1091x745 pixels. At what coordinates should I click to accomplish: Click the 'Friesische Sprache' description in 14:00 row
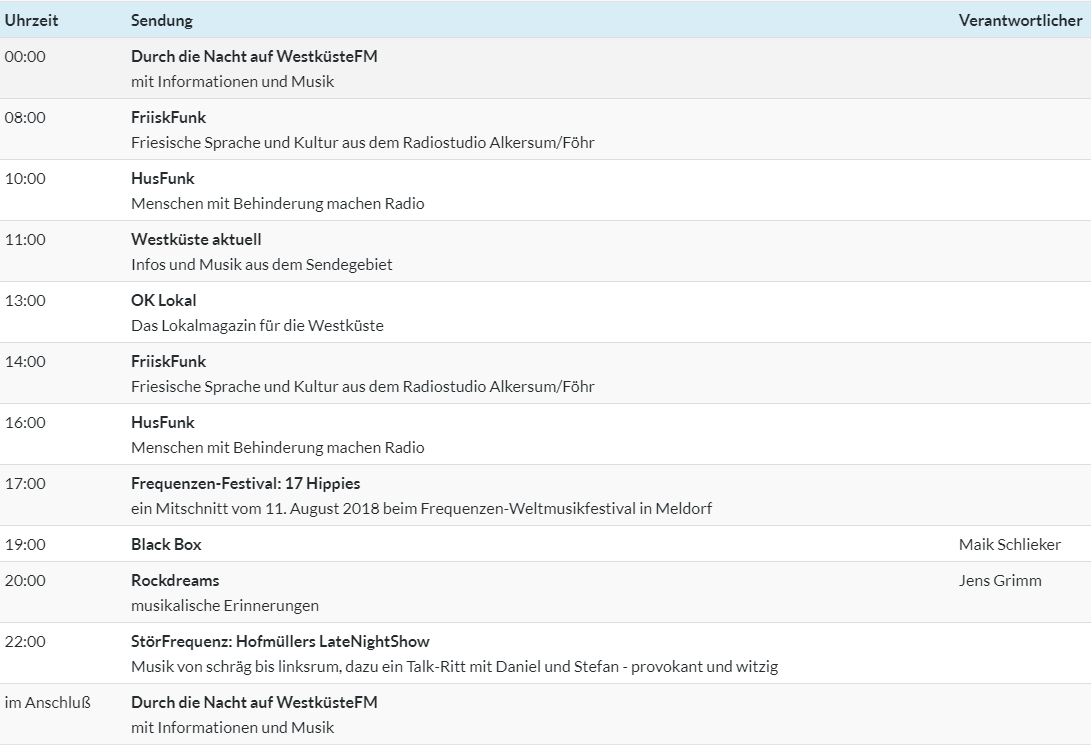363,387
